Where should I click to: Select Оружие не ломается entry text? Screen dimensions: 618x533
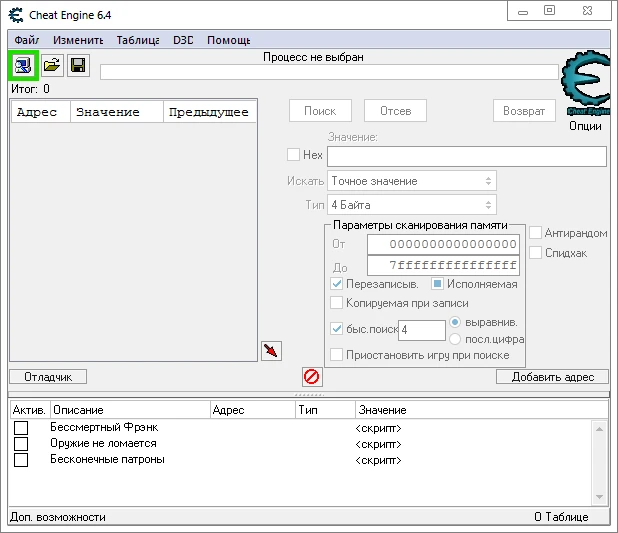[x=103, y=444]
